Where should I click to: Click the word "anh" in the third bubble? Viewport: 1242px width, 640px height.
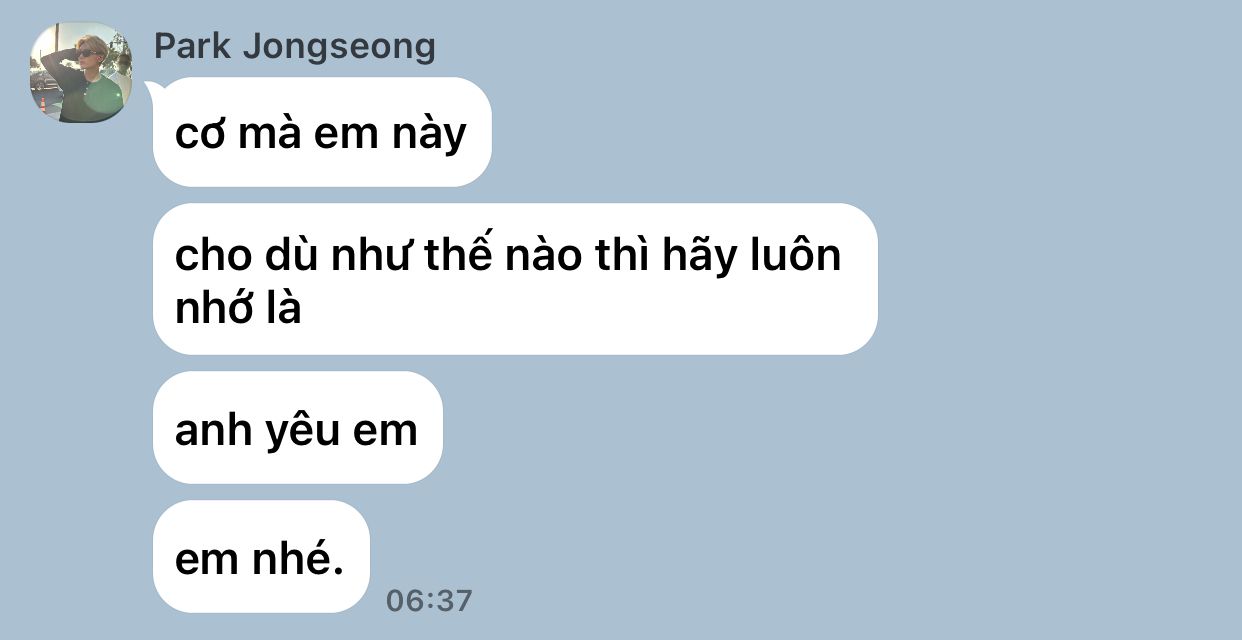point(205,430)
